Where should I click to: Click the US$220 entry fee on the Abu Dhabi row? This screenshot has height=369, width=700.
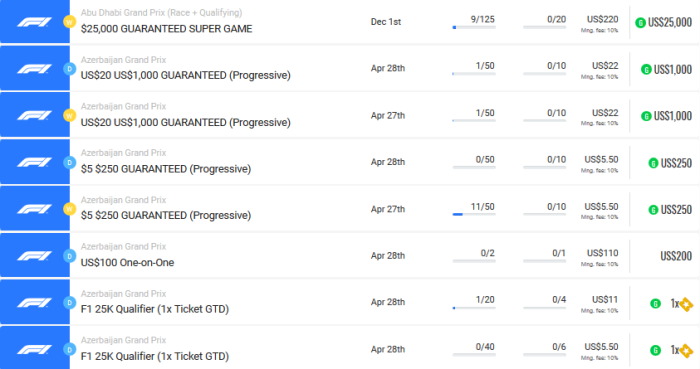(602, 19)
